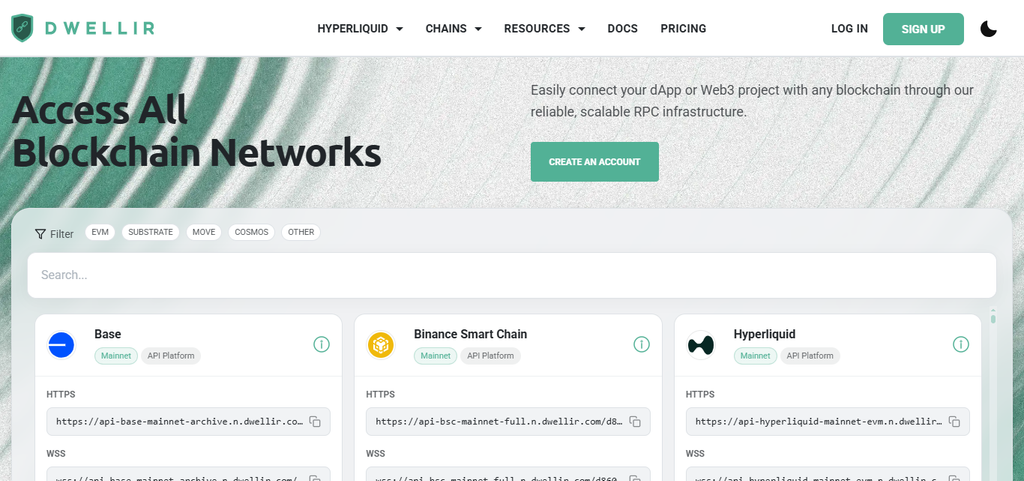Click the Hyperliquid card title
Screen dimensions: 1024x481
765,334
